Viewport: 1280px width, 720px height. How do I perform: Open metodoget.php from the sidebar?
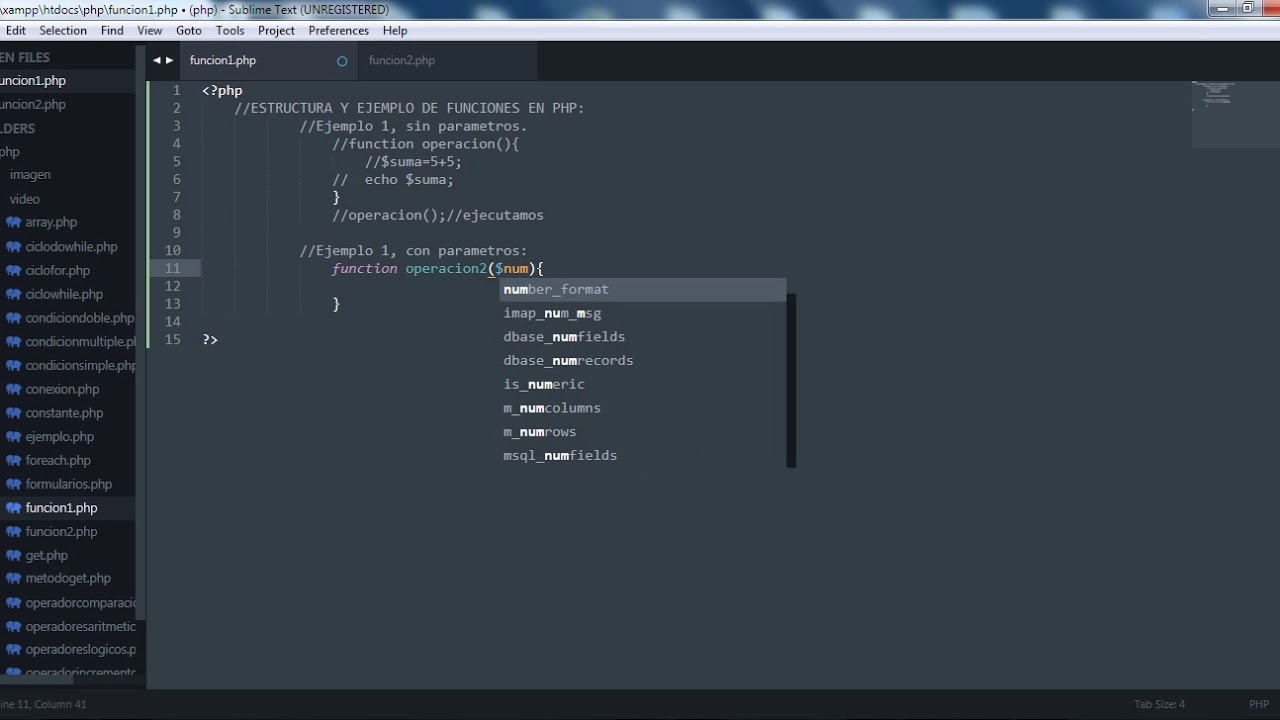point(68,578)
